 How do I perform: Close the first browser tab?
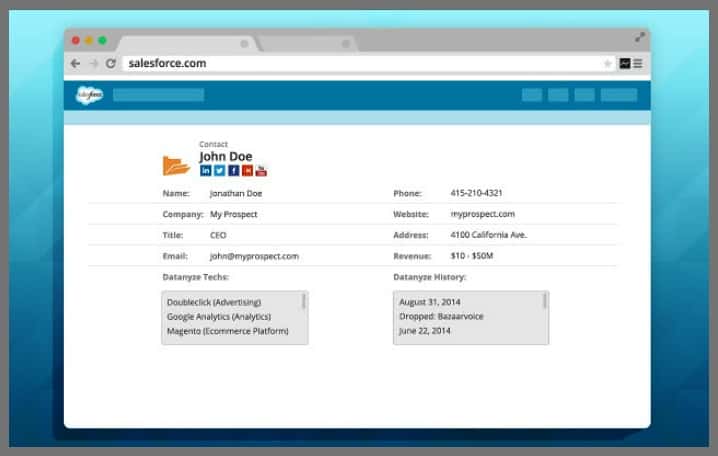coord(244,44)
